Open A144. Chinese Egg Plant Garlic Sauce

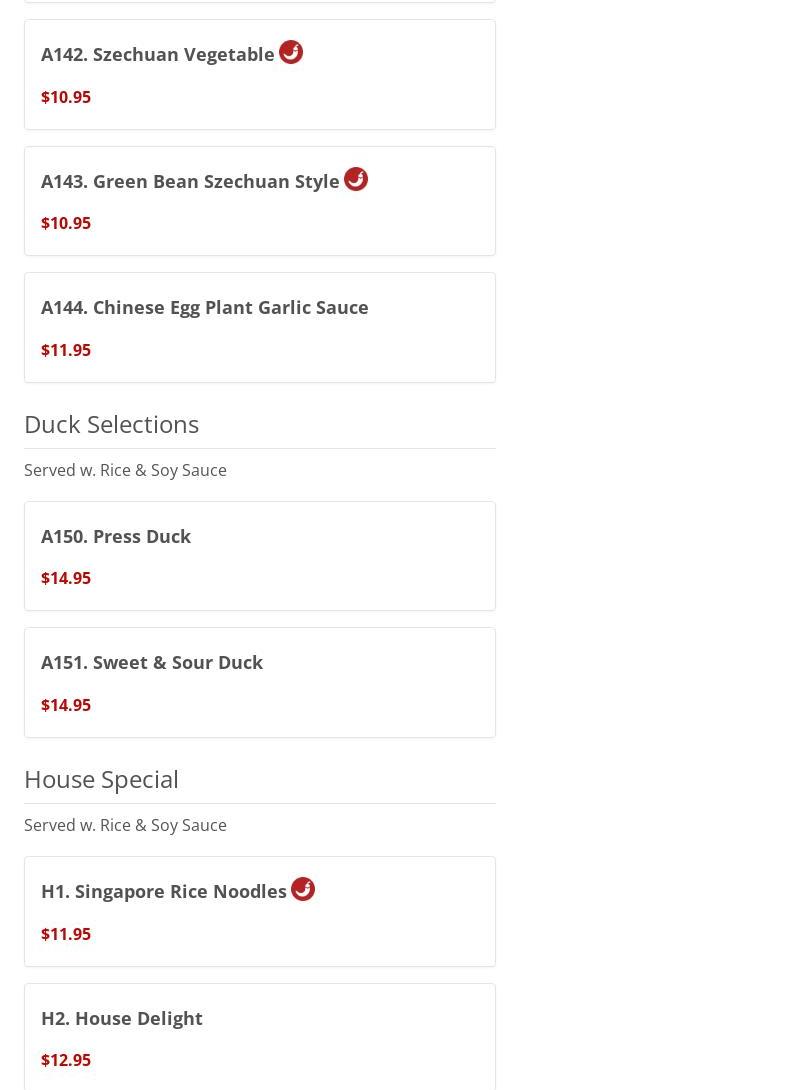(x=204, y=308)
